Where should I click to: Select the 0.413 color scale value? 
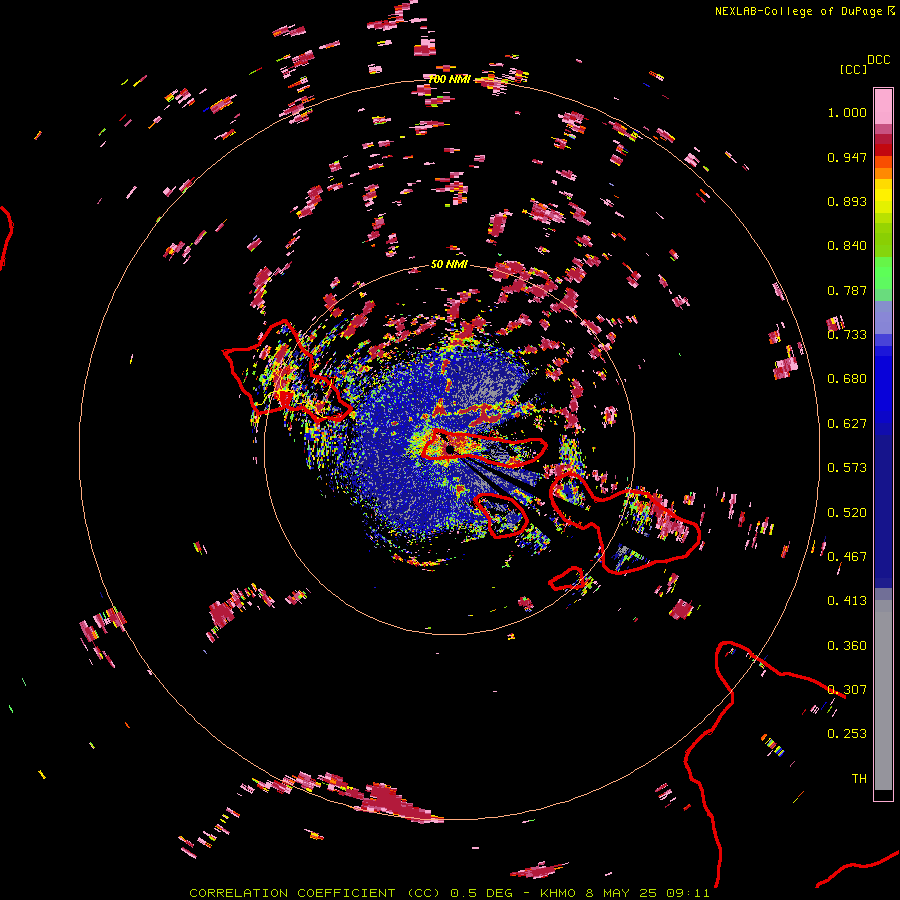pos(847,601)
